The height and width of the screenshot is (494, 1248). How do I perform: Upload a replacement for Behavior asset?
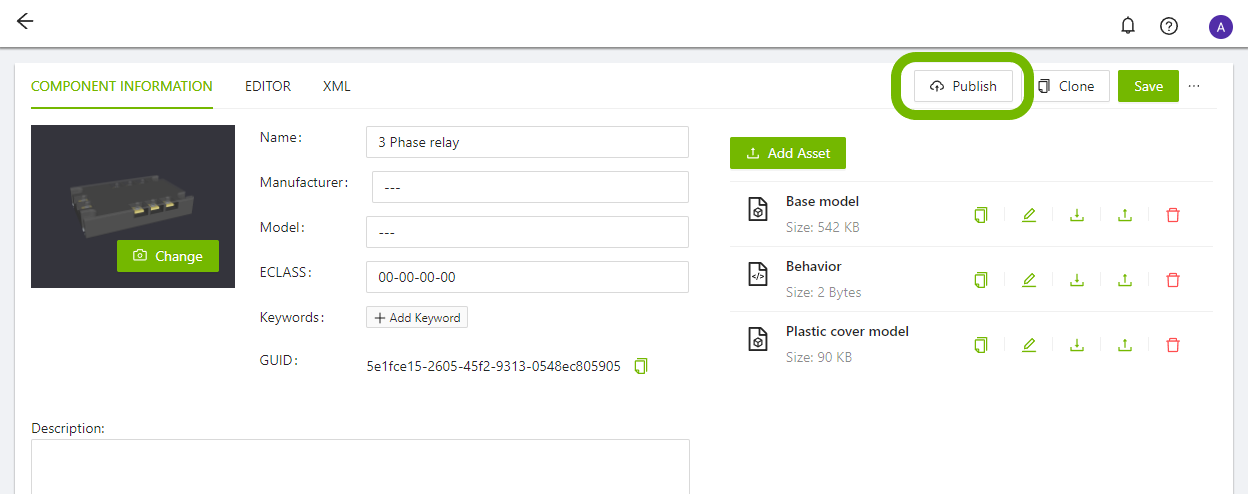pos(1125,280)
